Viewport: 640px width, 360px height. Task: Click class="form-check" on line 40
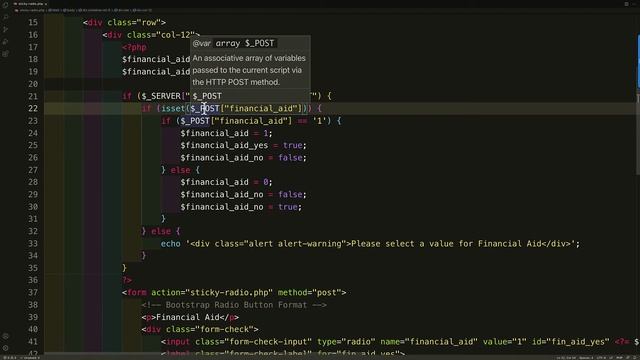[209, 329]
